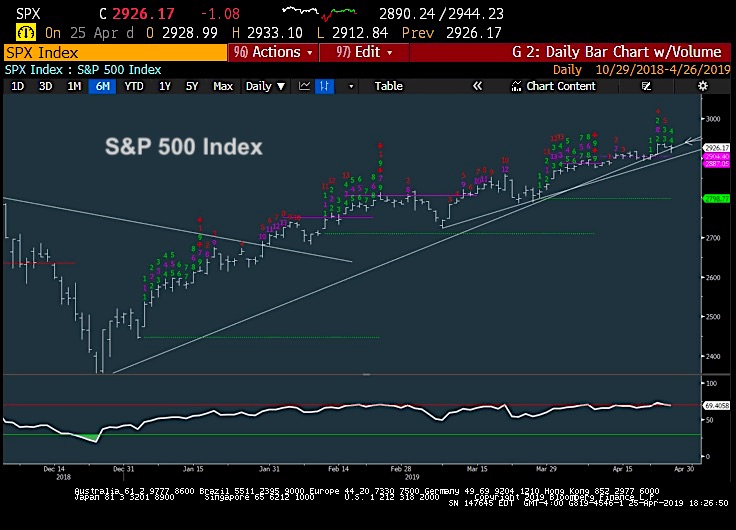Screen dimensions: 736x530
Task: Click the yellow clock icon
Action: 26,33
